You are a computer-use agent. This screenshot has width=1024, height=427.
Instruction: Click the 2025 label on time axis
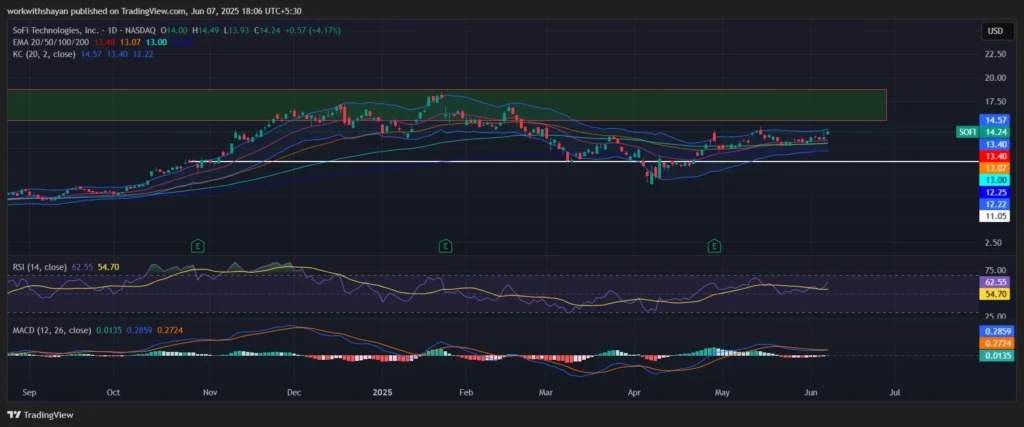382,393
